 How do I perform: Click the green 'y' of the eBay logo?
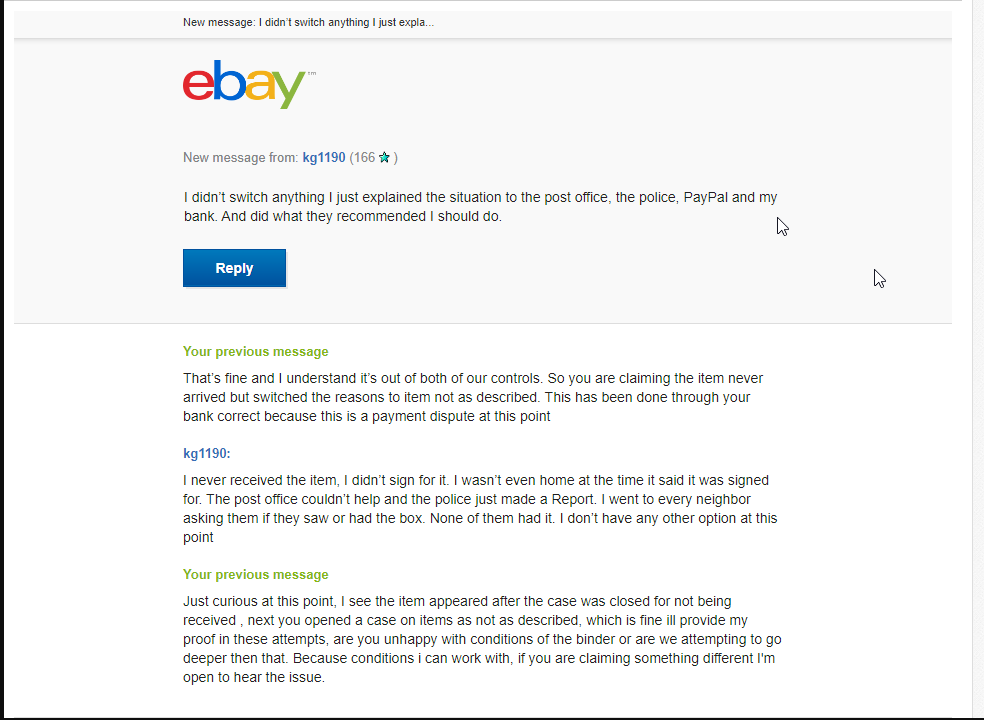click(x=289, y=89)
